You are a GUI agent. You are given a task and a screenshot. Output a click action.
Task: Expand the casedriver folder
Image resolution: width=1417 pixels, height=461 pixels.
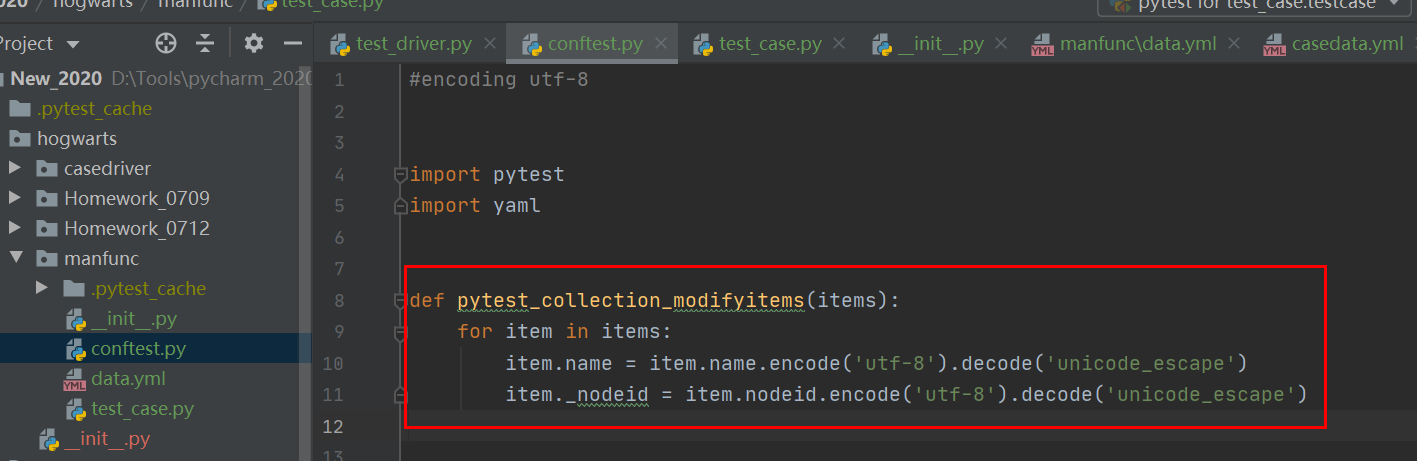click(x=15, y=169)
